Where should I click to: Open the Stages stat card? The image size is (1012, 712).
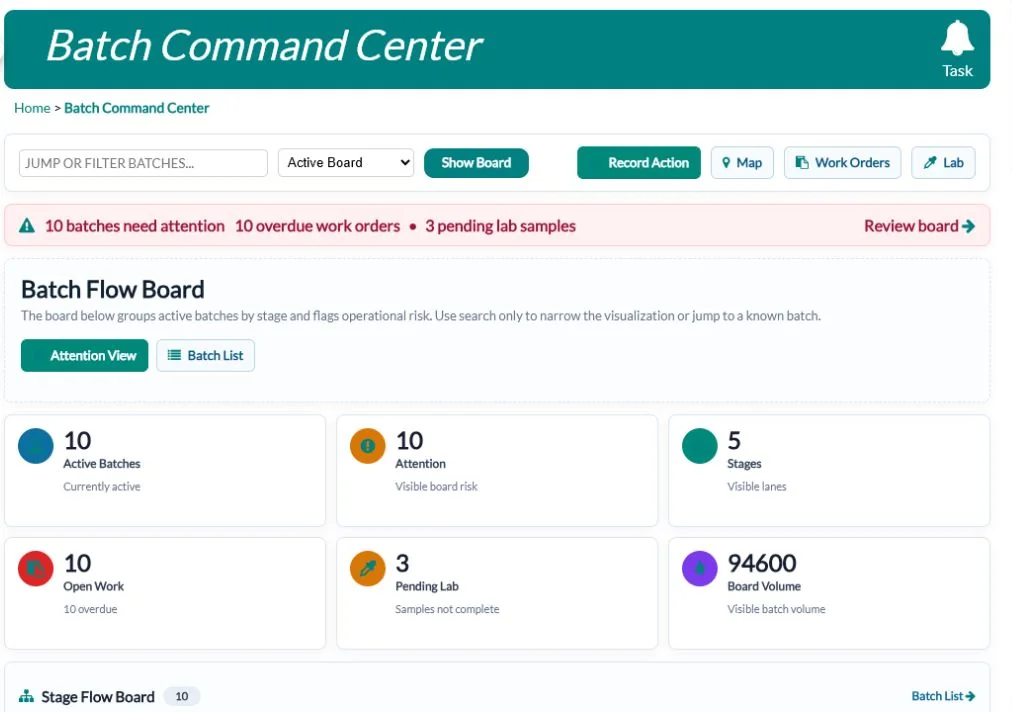829,471
